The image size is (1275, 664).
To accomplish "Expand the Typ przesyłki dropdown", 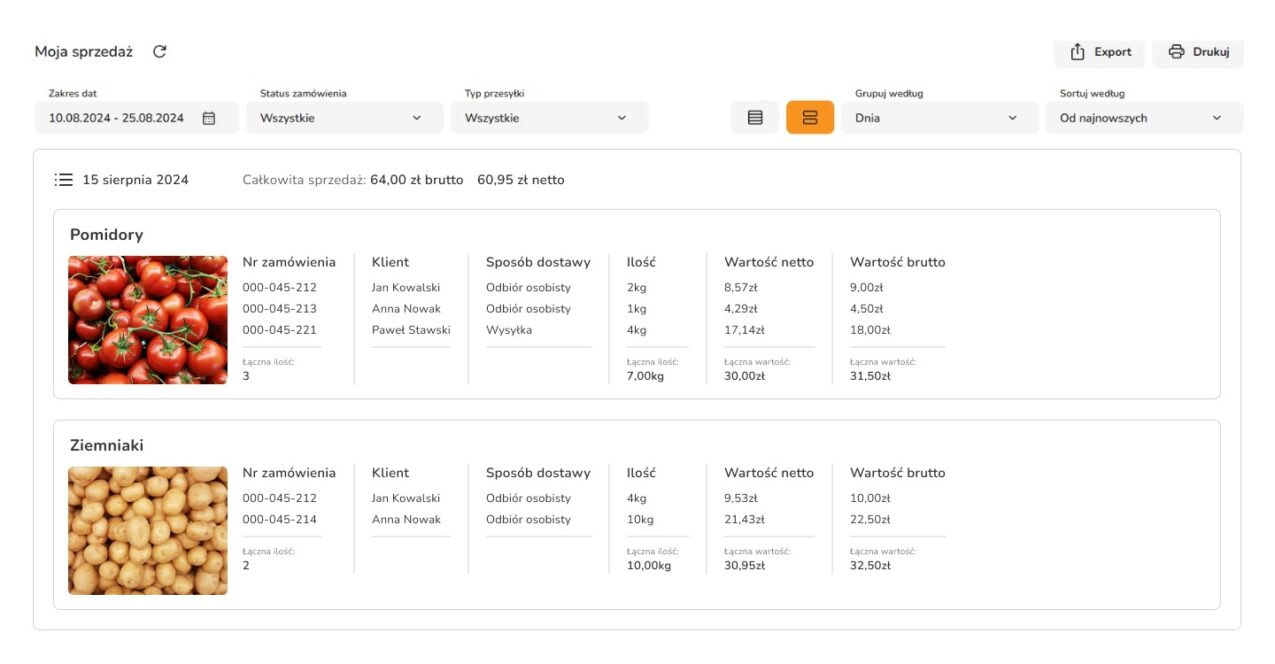I will pos(549,118).
